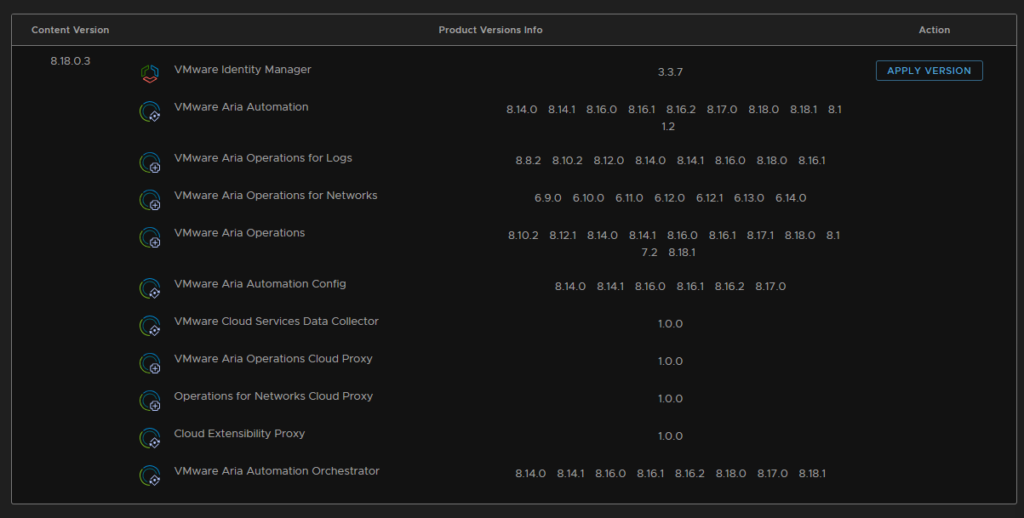Viewport: 1024px width, 518px height.
Task: Click the VMware Aria Operations for Logs label
Action: pos(263,157)
